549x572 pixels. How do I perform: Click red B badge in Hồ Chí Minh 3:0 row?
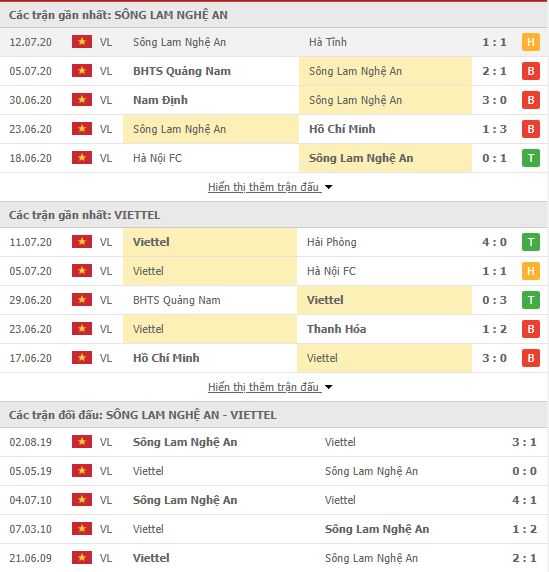[x=531, y=358]
